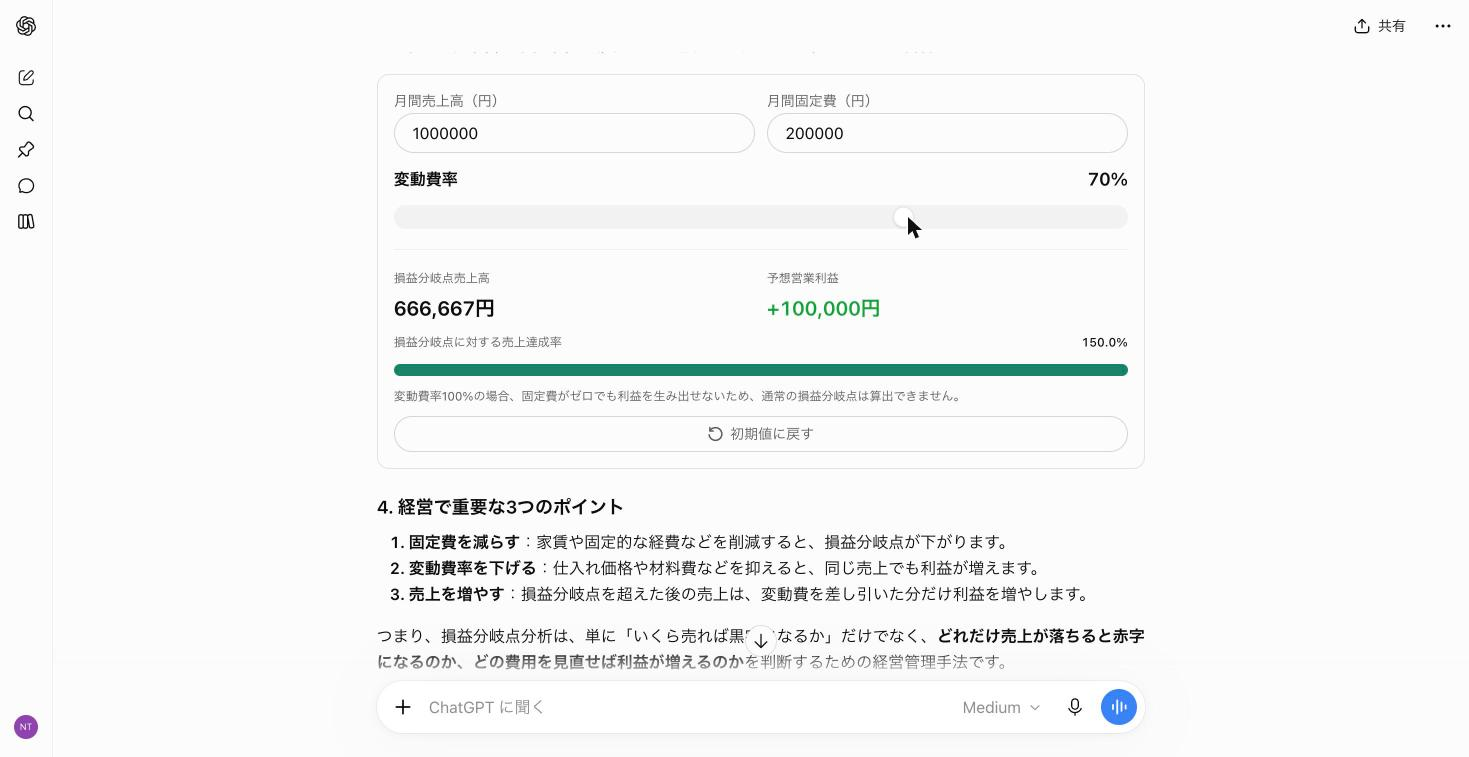The height and width of the screenshot is (757, 1469).
Task: Click the 共有 share button
Action: (1380, 26)
